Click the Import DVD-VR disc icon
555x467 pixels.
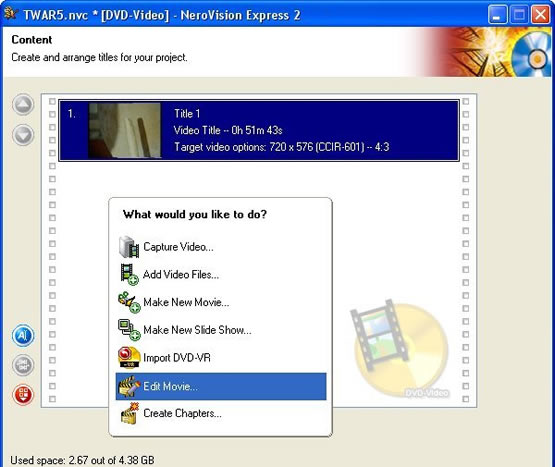point(129,358)
